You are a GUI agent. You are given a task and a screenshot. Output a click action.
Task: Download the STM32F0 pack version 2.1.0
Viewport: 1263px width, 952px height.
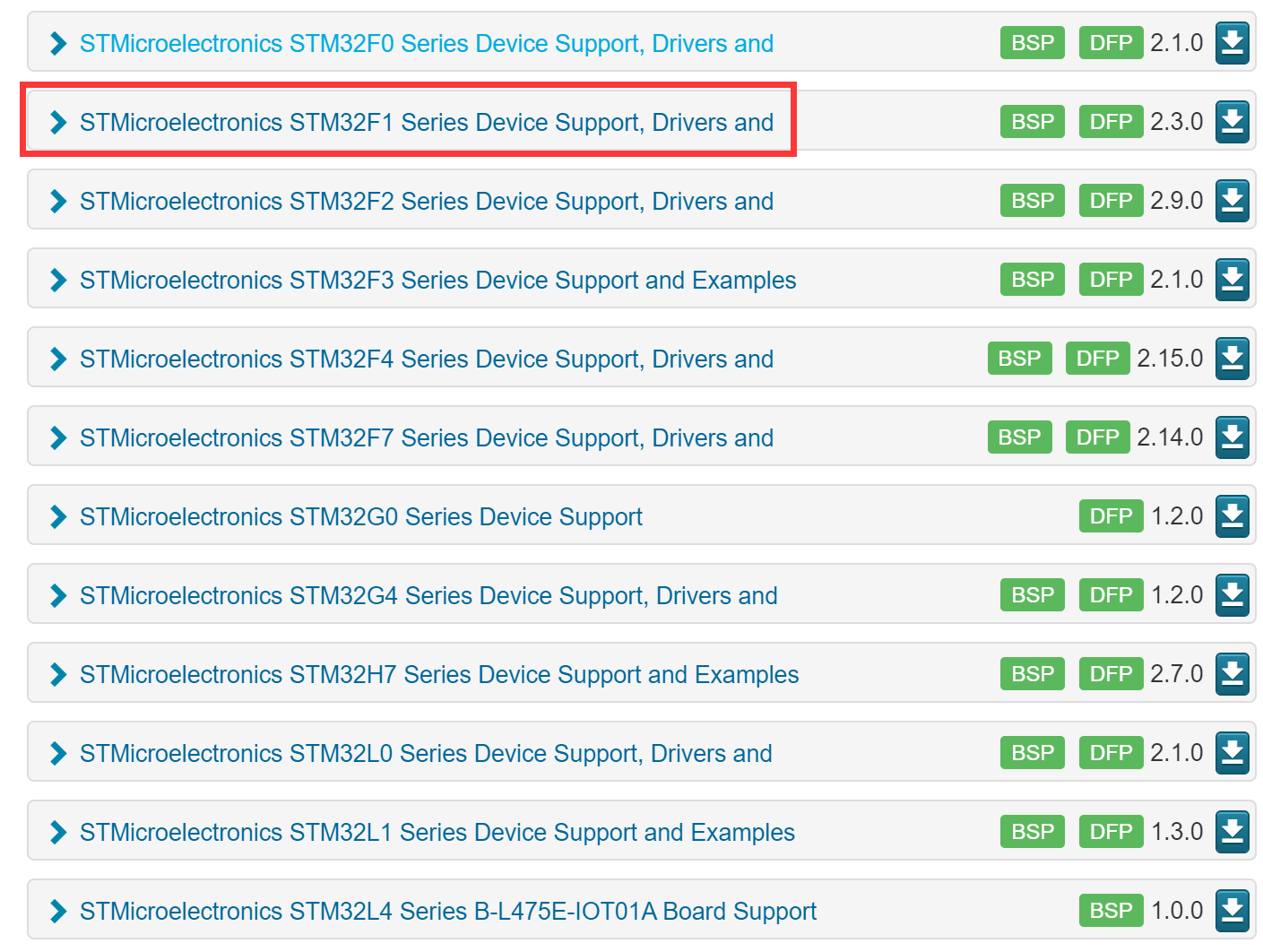[x=1233, y=43]
